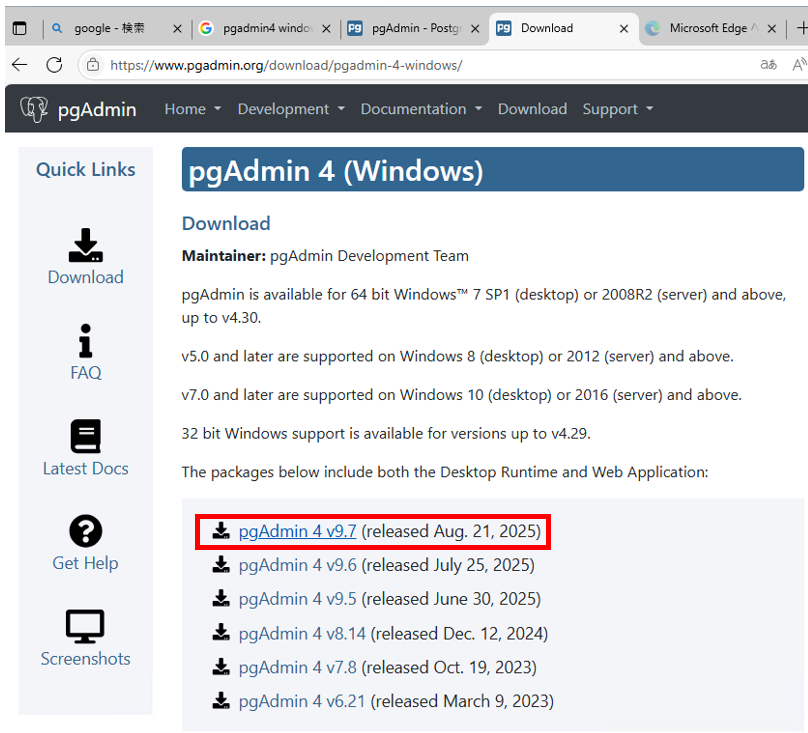Click the Latest Docs book icon

pos(86,436)
